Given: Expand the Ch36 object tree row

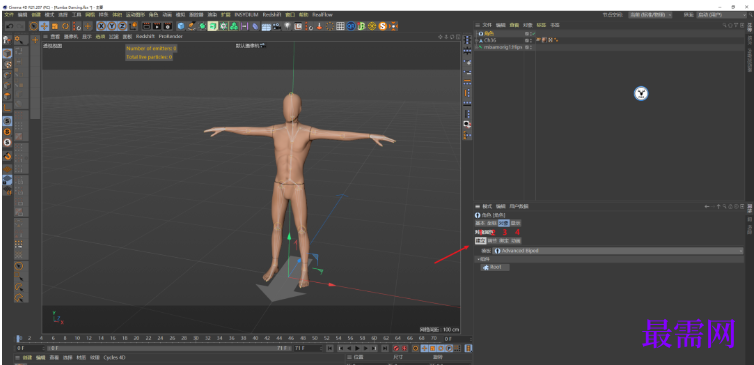Looking at the screenshot, I should 476,40.
